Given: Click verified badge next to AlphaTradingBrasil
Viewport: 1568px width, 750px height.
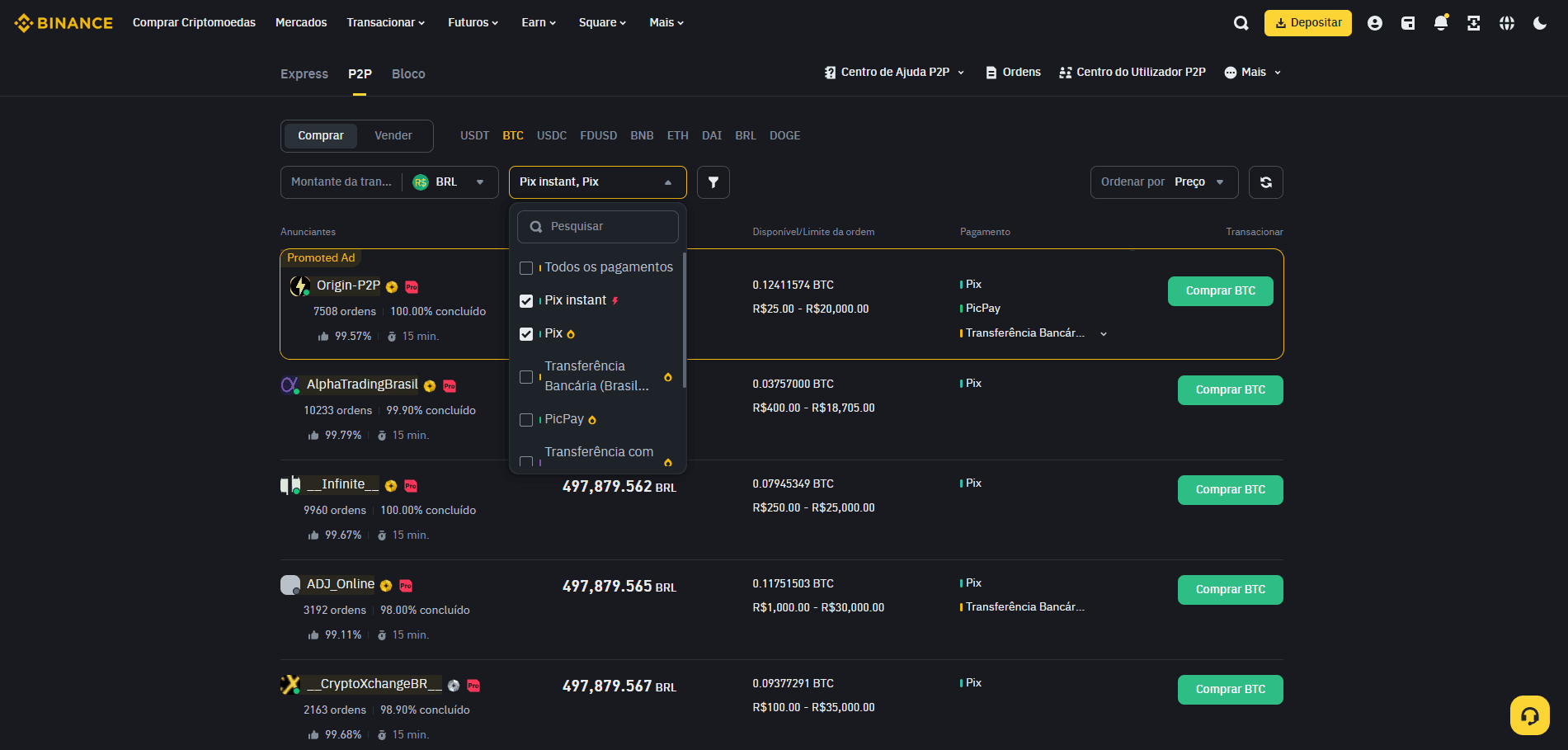Looking at the screenshot, I should point(430,386).
